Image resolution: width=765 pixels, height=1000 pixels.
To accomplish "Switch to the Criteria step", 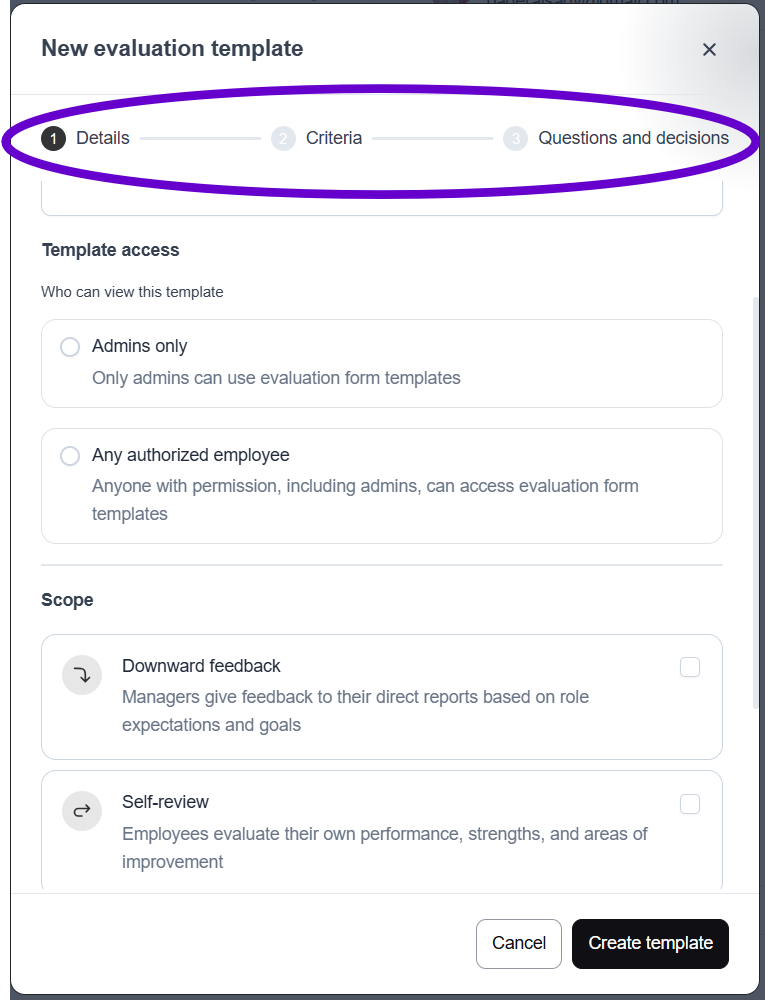I will (x=334, y=138).
